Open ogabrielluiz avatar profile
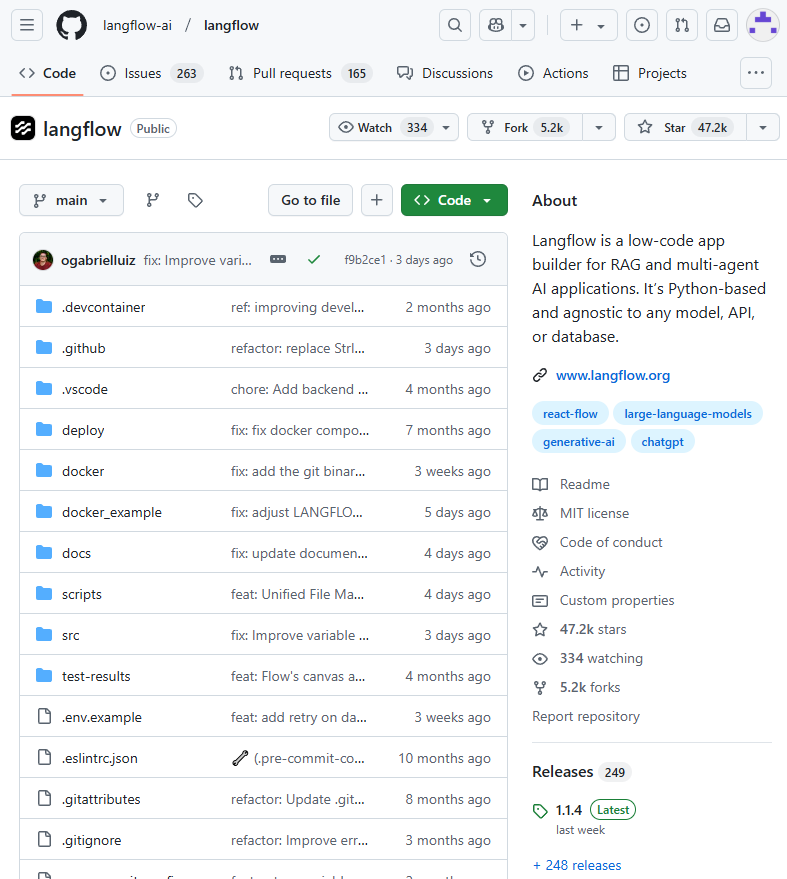This screenshot has width=787, height=879. pos(43,260)
